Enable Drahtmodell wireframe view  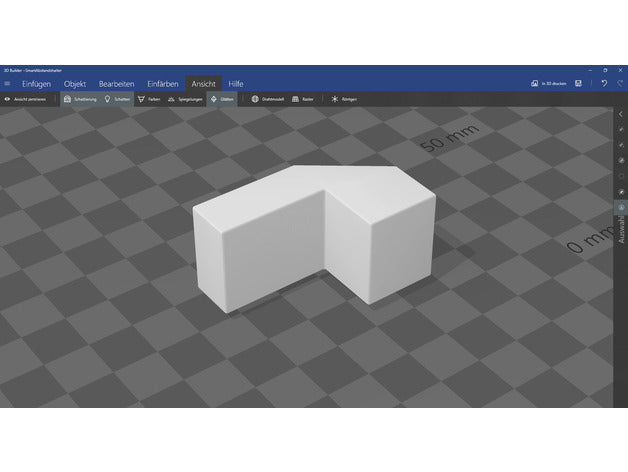[x=268, y=99]
